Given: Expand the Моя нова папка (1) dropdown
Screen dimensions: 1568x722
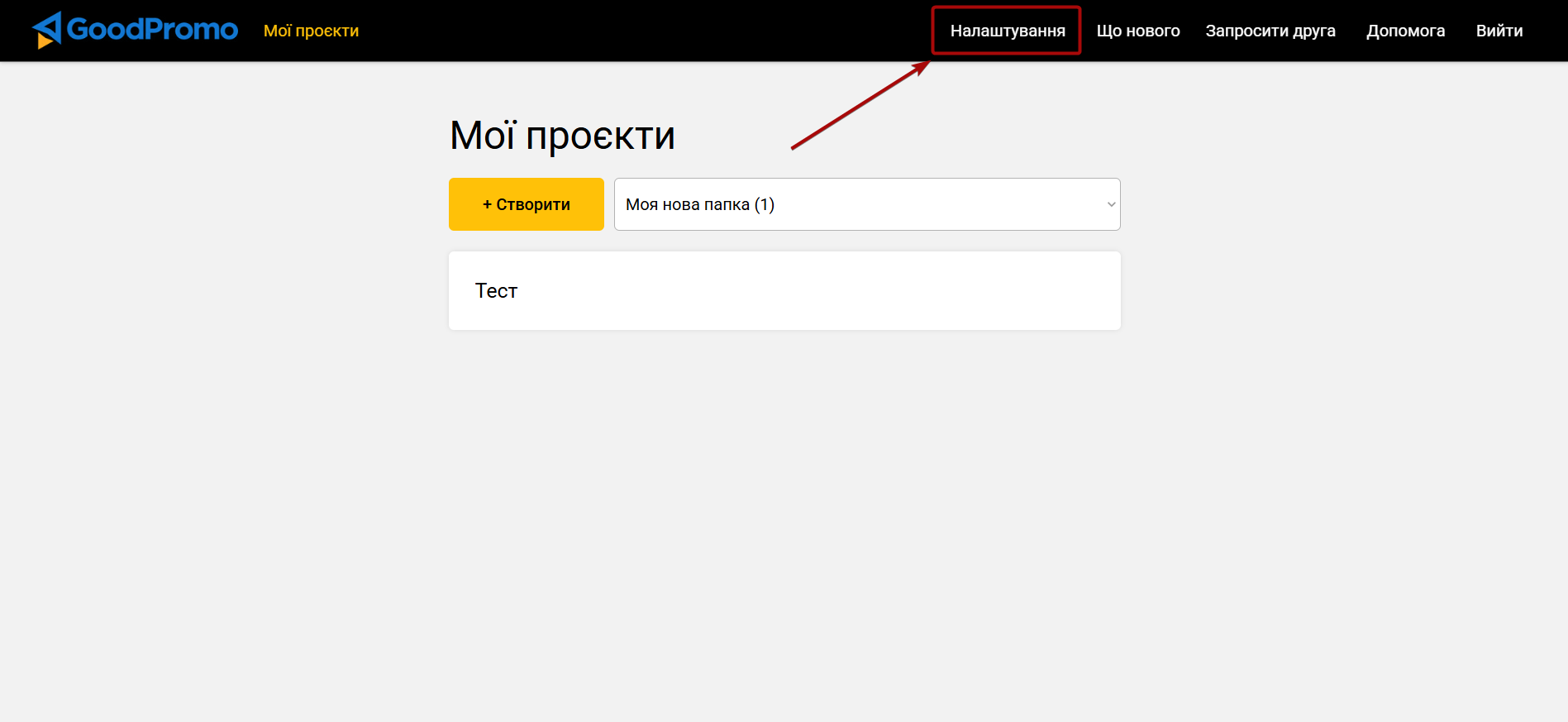Looking at the screenshot, I should click(x=867, y=204).
